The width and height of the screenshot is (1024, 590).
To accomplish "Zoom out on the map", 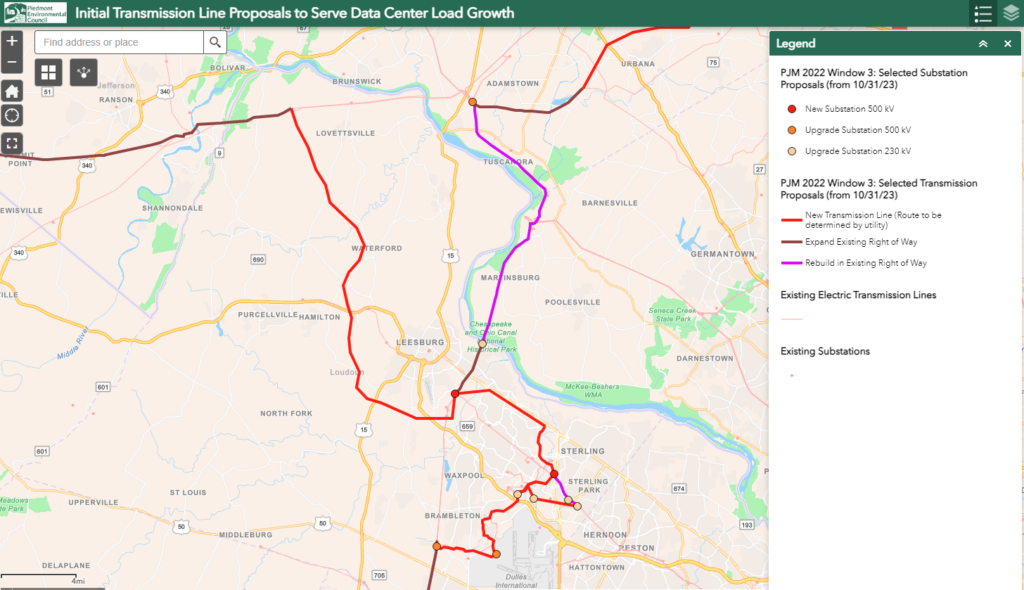I will click(12, 64).
